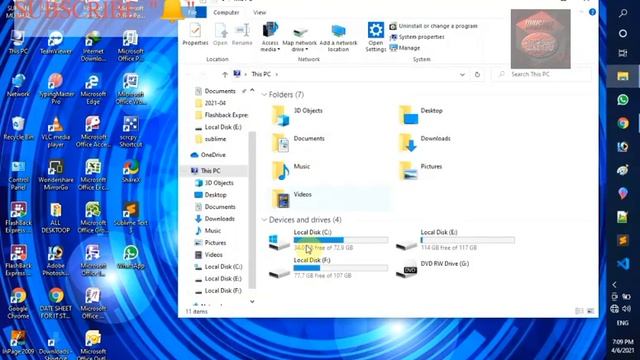Open Properties in the Computer ribbon
640x360 pixels.
click(x=195, y=34)
